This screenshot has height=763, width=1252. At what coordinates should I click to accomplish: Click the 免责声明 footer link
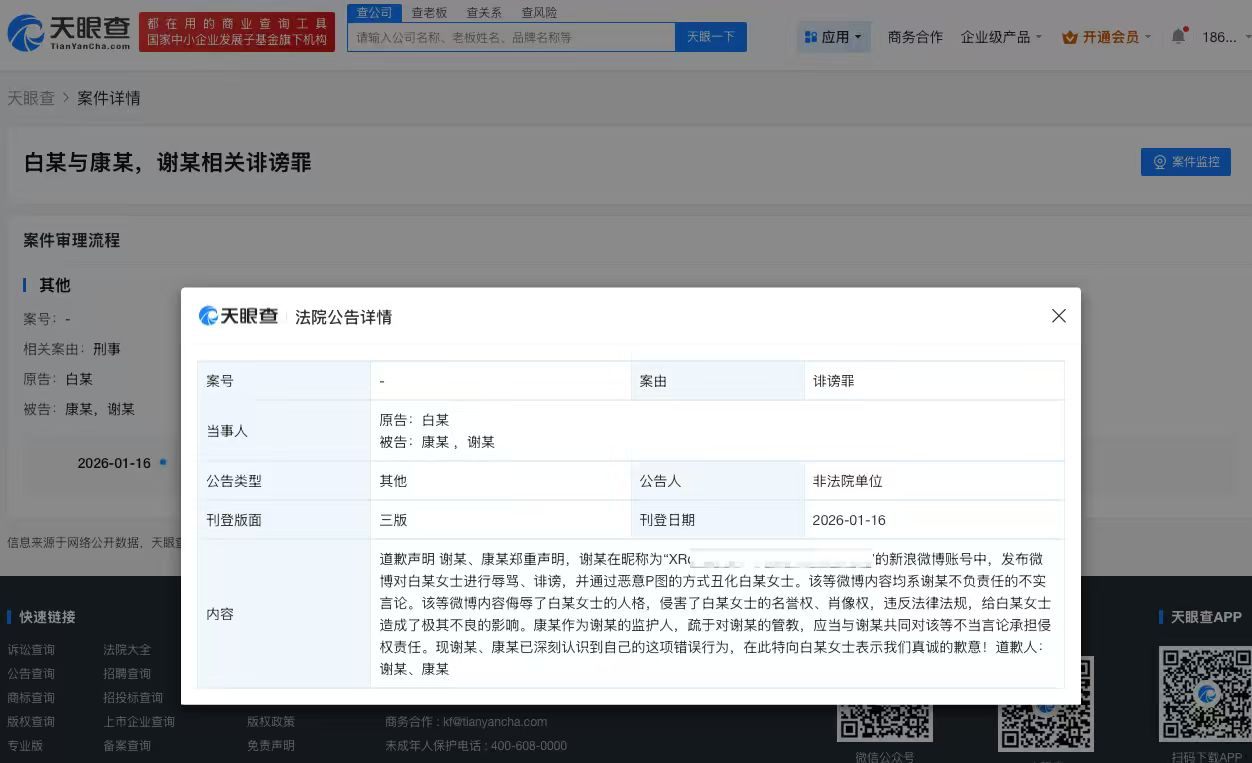pos(270,745)
